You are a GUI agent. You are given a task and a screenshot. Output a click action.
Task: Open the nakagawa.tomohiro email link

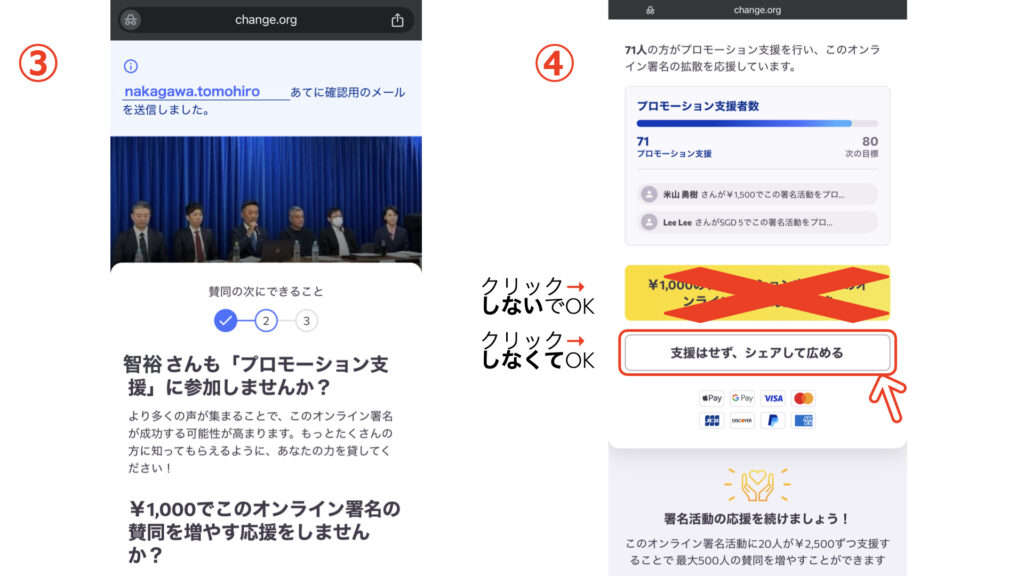[192, 90]
